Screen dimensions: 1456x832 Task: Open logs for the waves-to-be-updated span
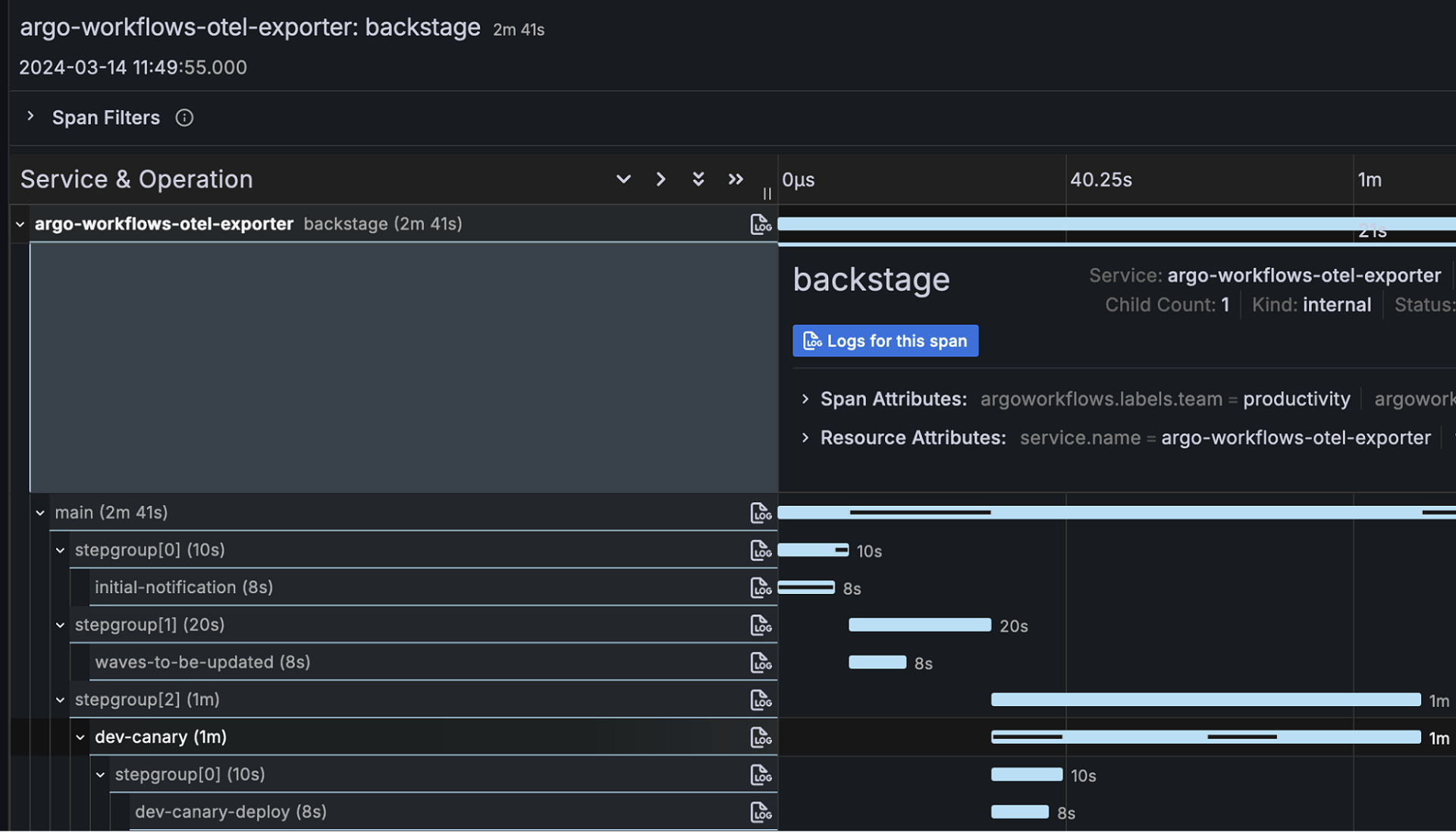761,661
